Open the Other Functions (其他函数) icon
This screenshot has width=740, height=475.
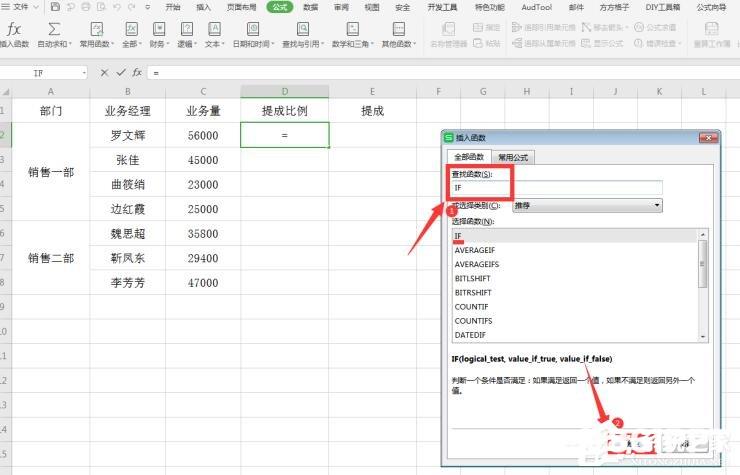398,30
